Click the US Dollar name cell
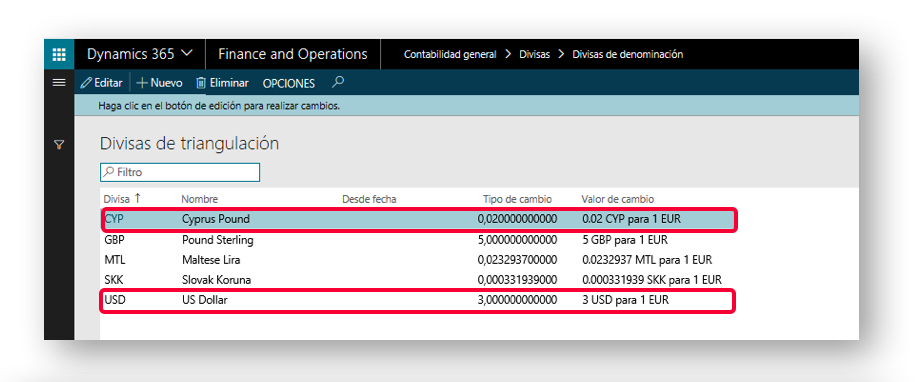919x382 pixels. [x=204, y=301]
